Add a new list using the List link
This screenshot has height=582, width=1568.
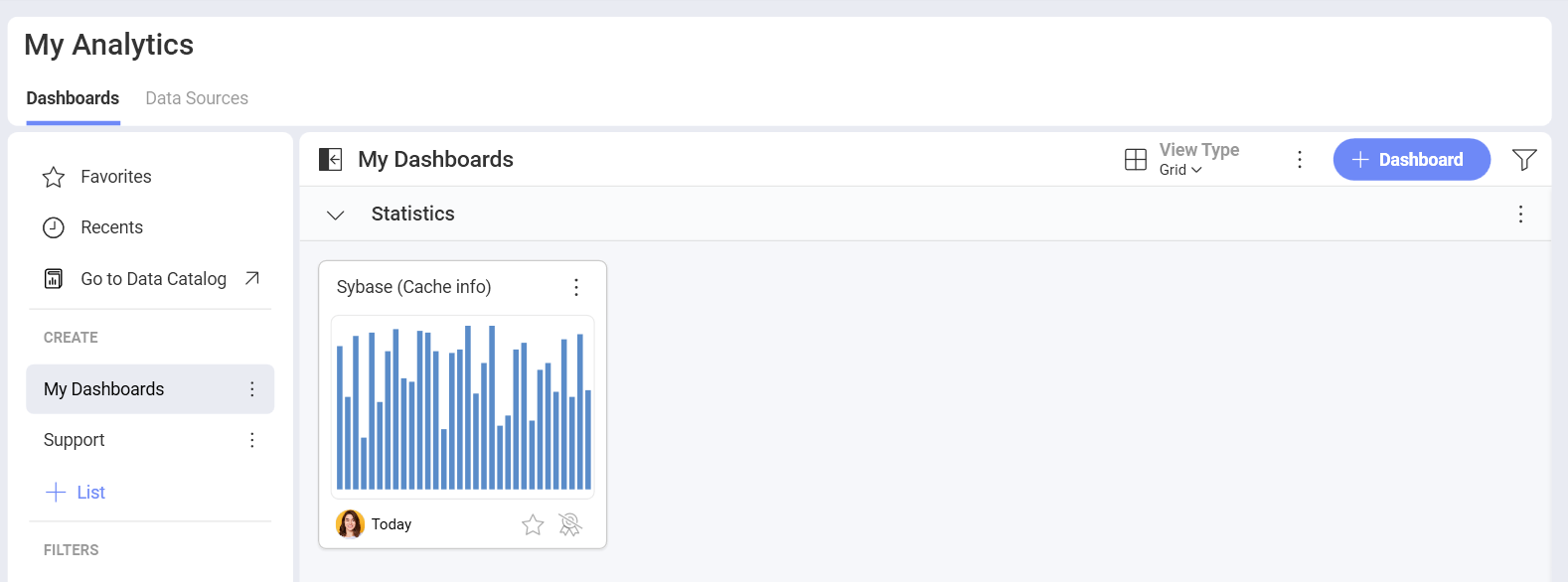click(76, 492)
